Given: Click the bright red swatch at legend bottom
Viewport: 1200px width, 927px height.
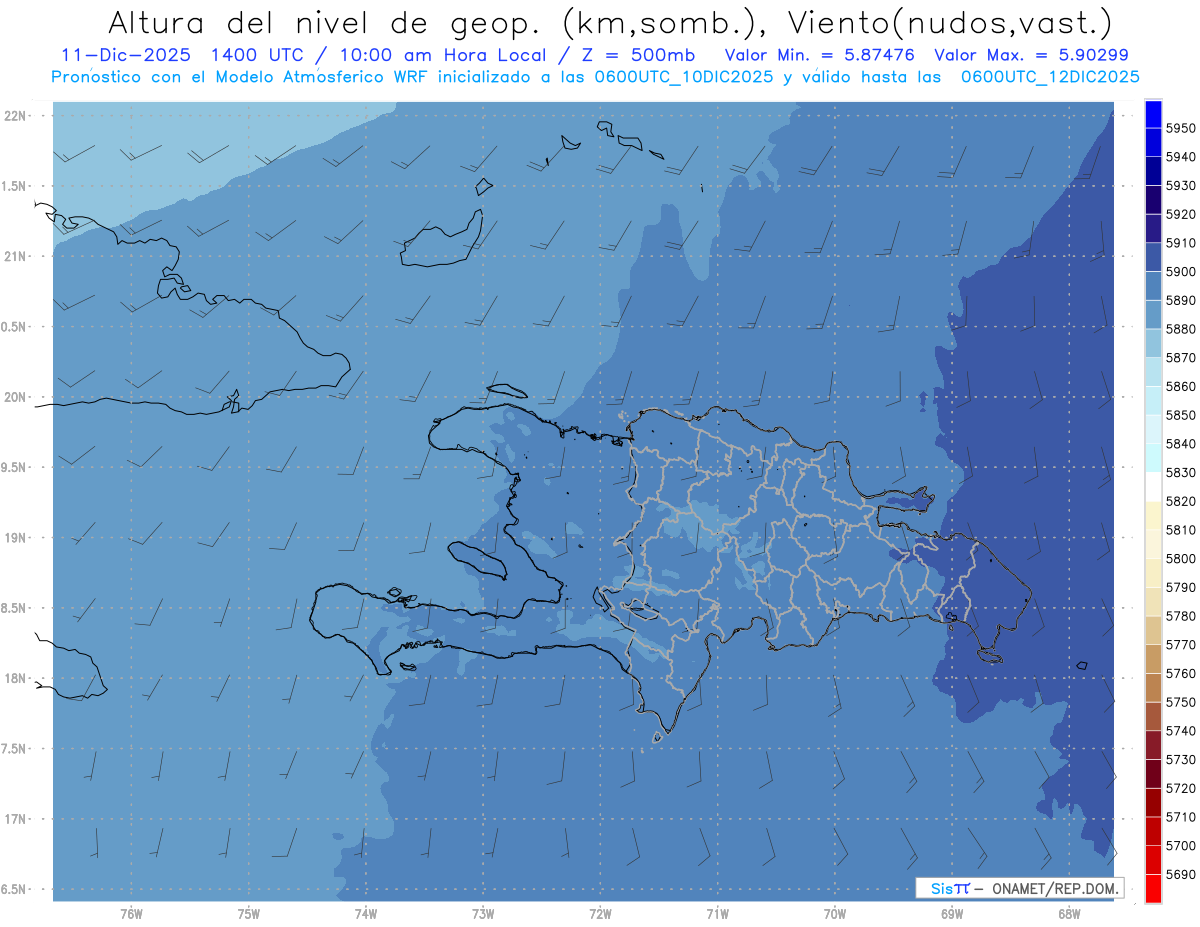Looking at the screenshot, I should click(x=1153, y=888).
